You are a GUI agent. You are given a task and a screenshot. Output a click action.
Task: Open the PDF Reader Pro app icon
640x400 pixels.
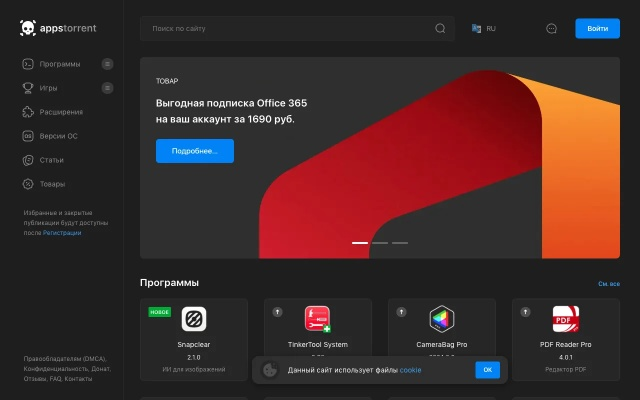click(x=566, y=319)
